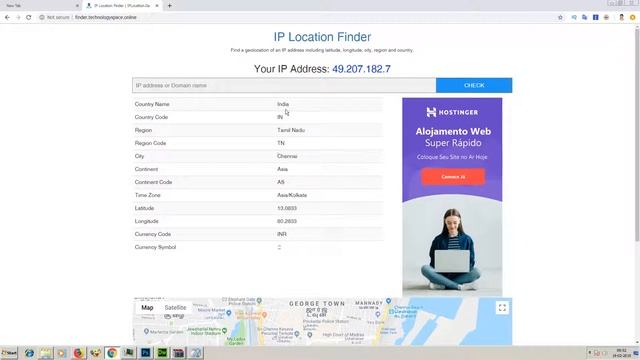Viewport: 640px width, 360px height.
Task: Click the High Court of Madras map label
Action: 343,336
